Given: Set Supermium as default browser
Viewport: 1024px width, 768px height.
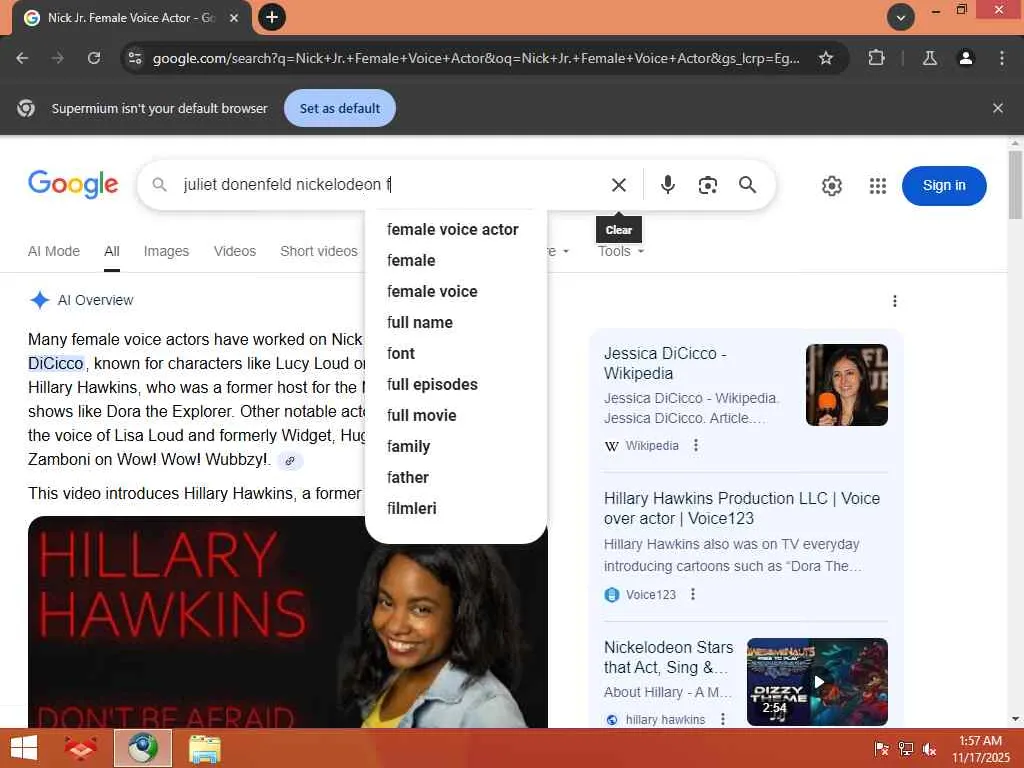Looking at the screenshot, I should click(340, 108).
